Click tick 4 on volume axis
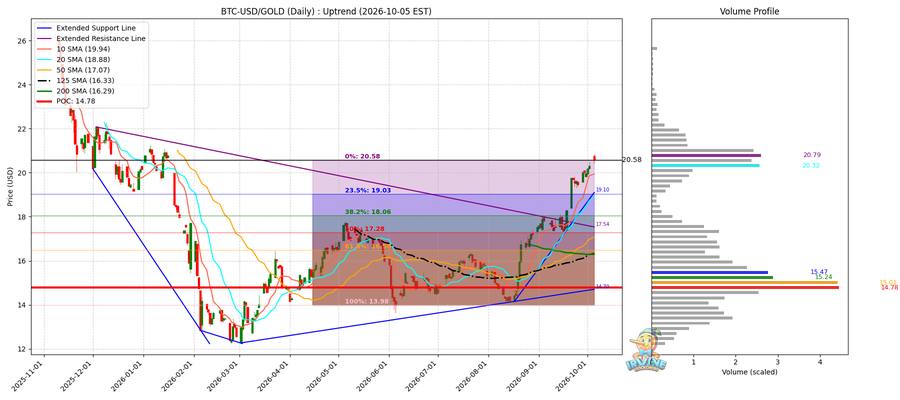 [820, 362]
